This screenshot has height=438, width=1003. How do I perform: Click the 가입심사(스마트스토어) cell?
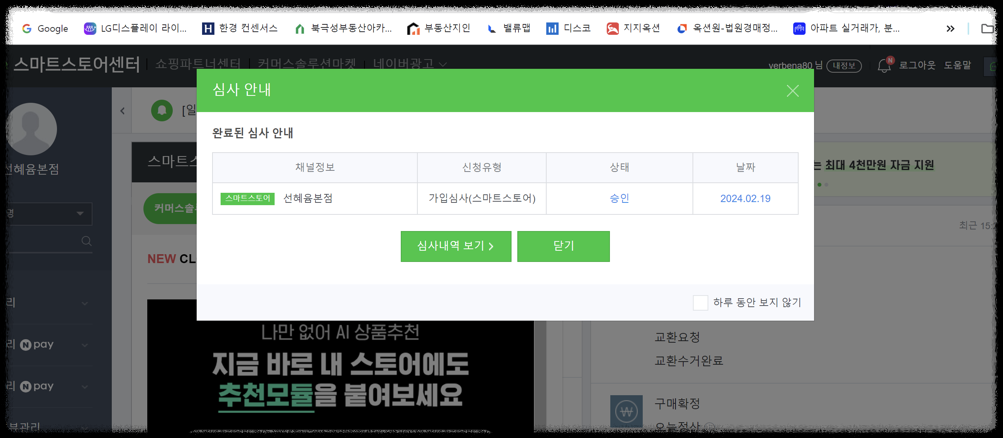point(482,198)
